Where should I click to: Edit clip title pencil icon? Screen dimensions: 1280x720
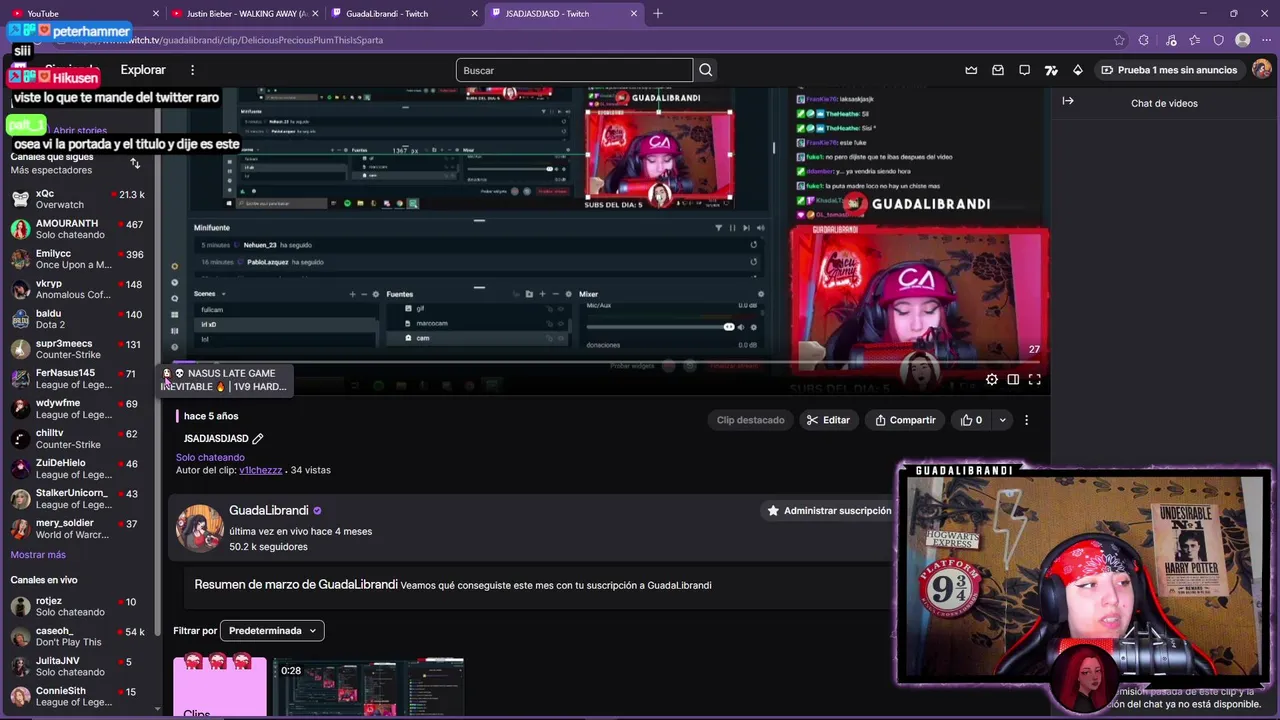click(x=258, y=438)
